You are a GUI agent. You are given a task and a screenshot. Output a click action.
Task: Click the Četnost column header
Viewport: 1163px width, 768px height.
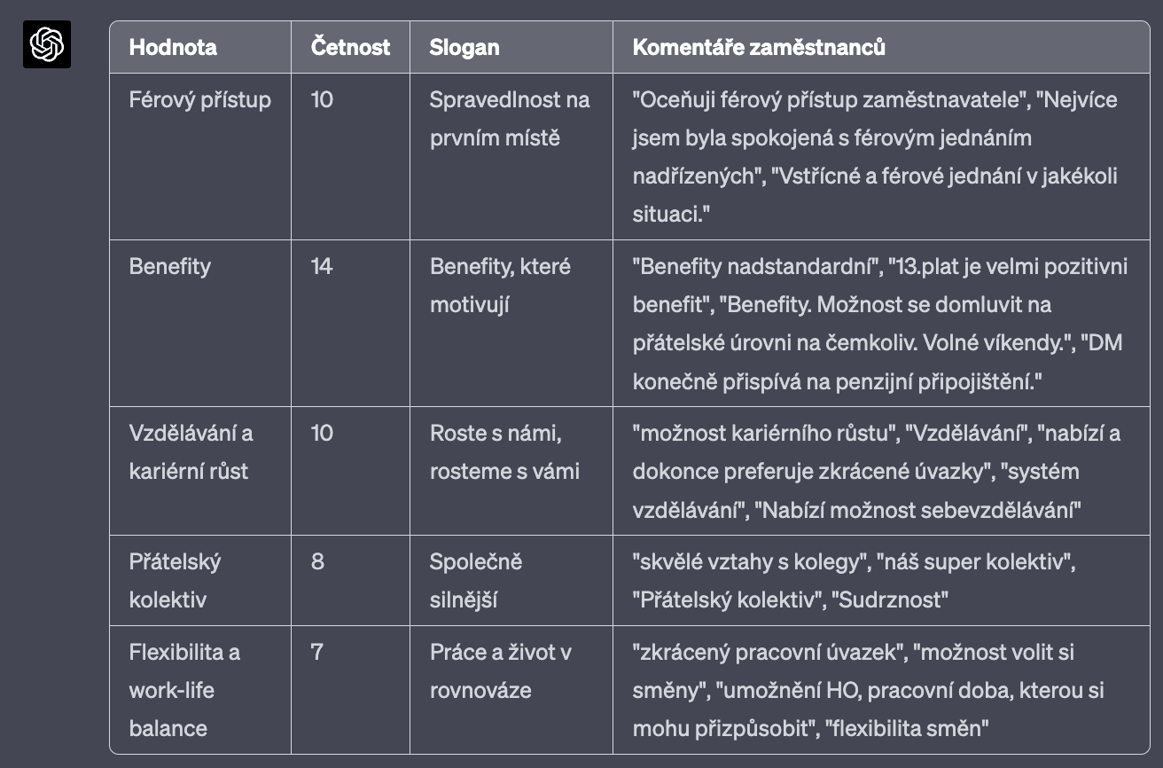350,47
